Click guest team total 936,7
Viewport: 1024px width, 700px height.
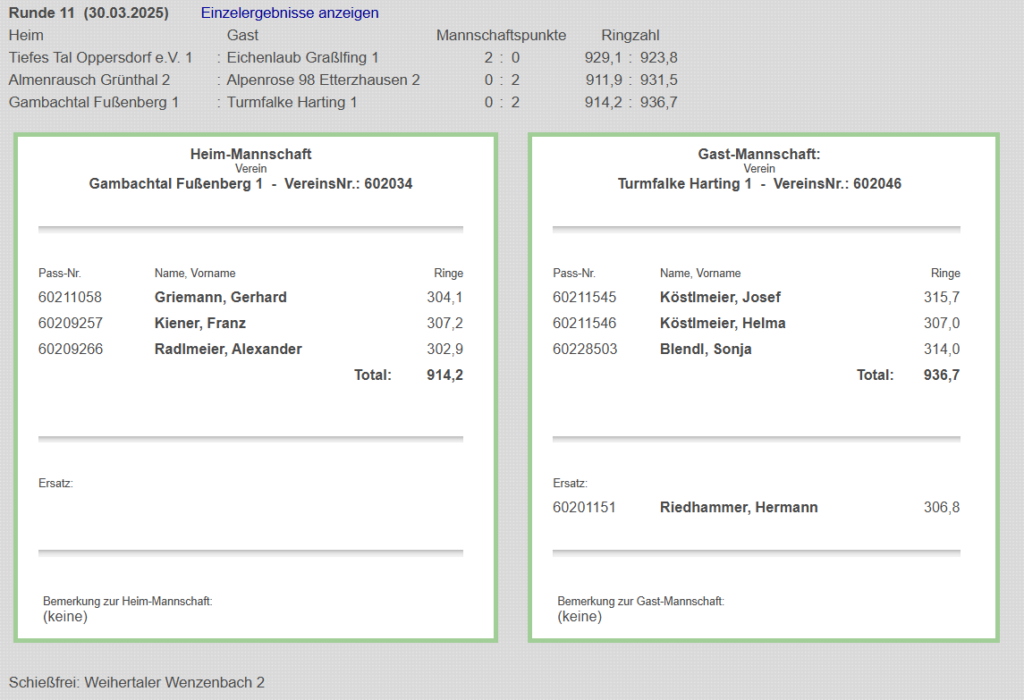click(x=941, y=375)
